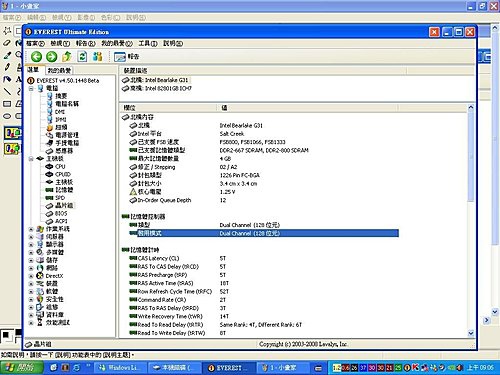Image resolution: width=500 pixels, height=375 pixels.
Task: Click the 核心電壓 warning-icon row
Action: pos(260,192)
